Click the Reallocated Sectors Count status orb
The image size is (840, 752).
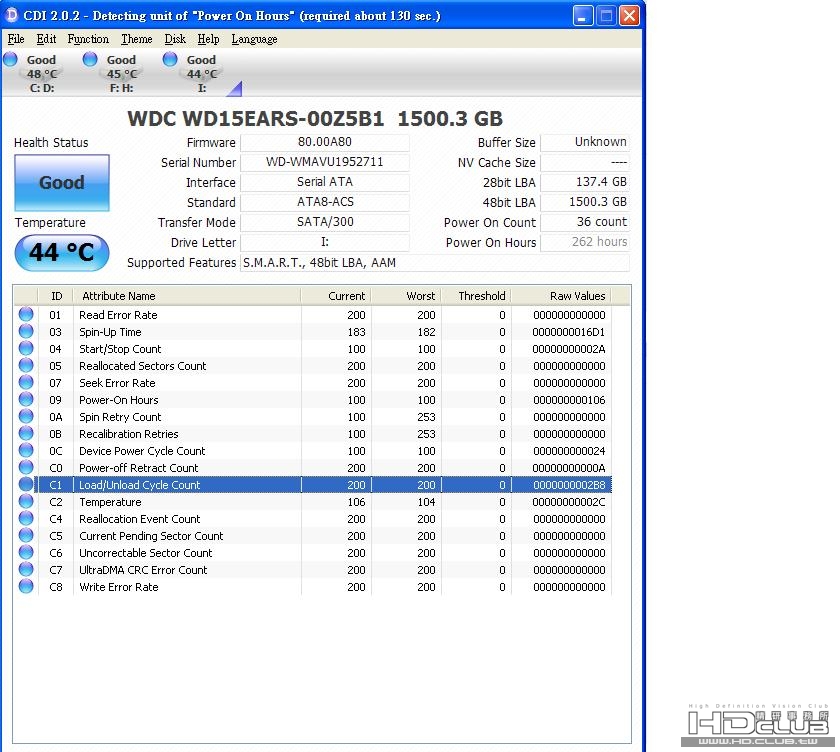coord(26,366)
